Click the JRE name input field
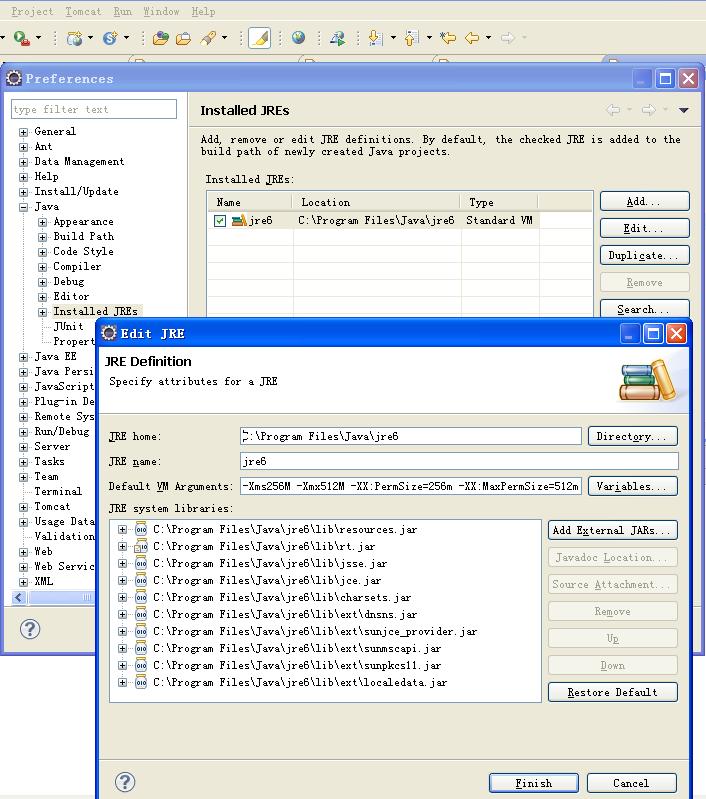 click(x=459, y=461)
